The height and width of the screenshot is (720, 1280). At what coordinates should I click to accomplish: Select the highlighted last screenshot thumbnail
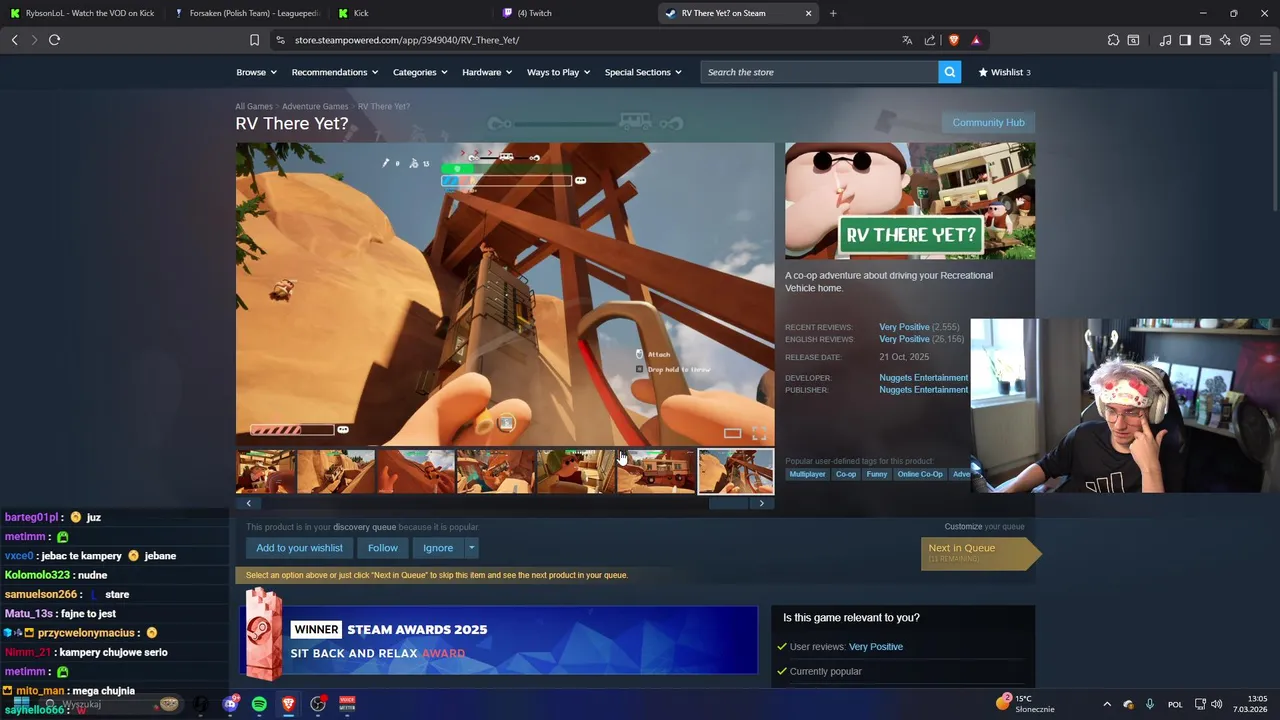[x=736, y=472]
